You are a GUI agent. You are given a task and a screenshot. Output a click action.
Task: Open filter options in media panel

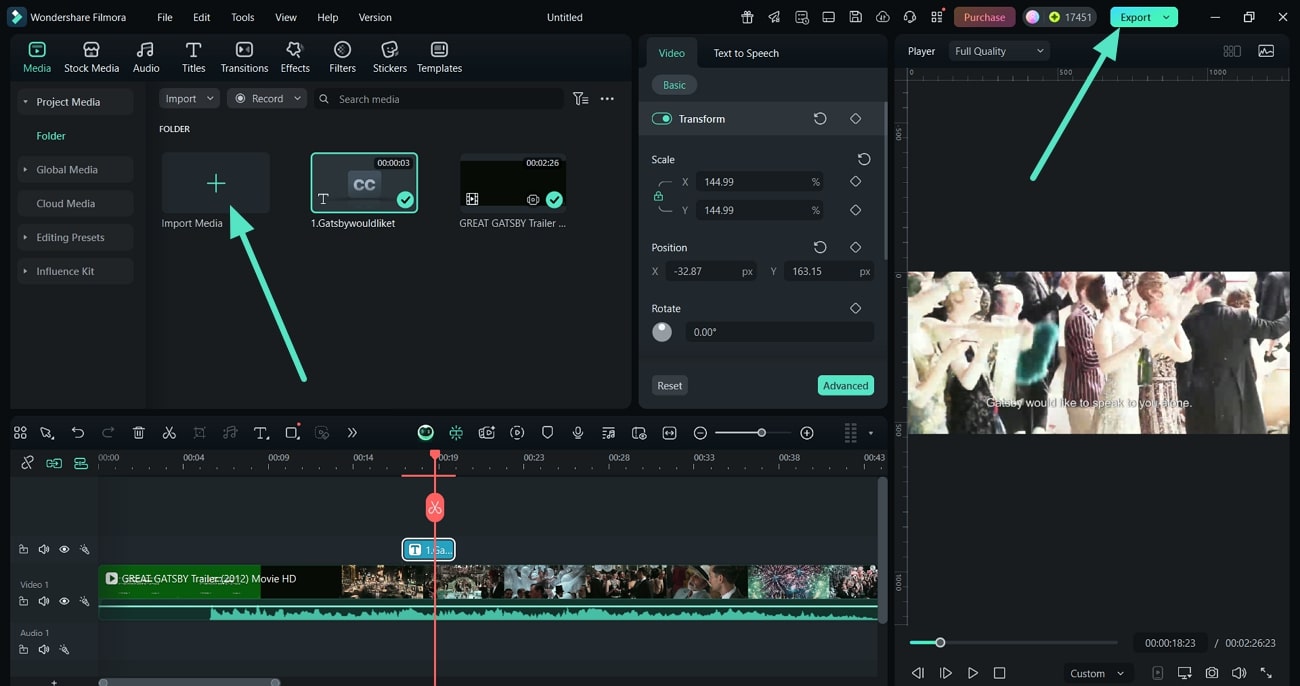580,99
